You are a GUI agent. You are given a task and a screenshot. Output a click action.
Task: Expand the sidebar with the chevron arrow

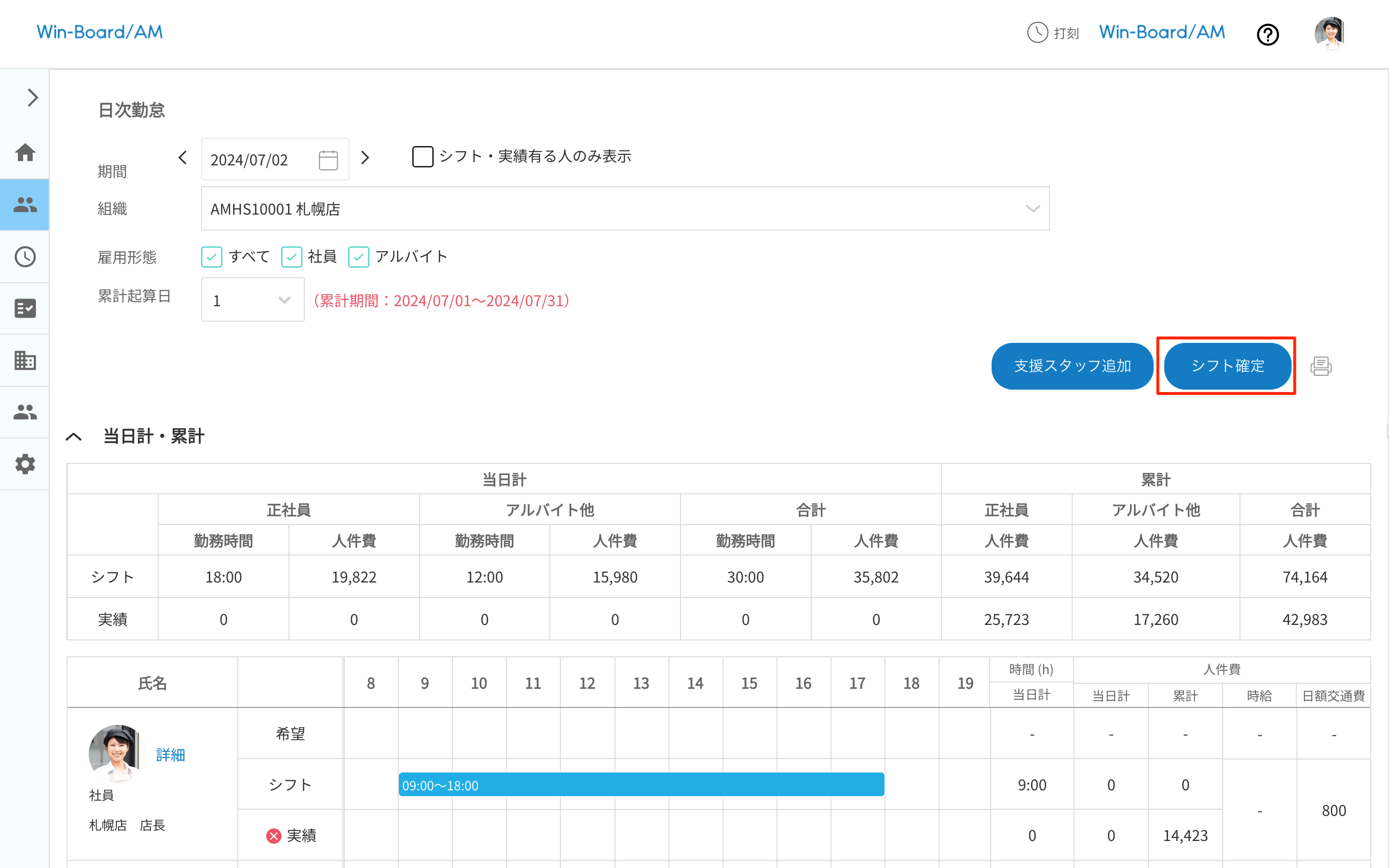point(32,97)
